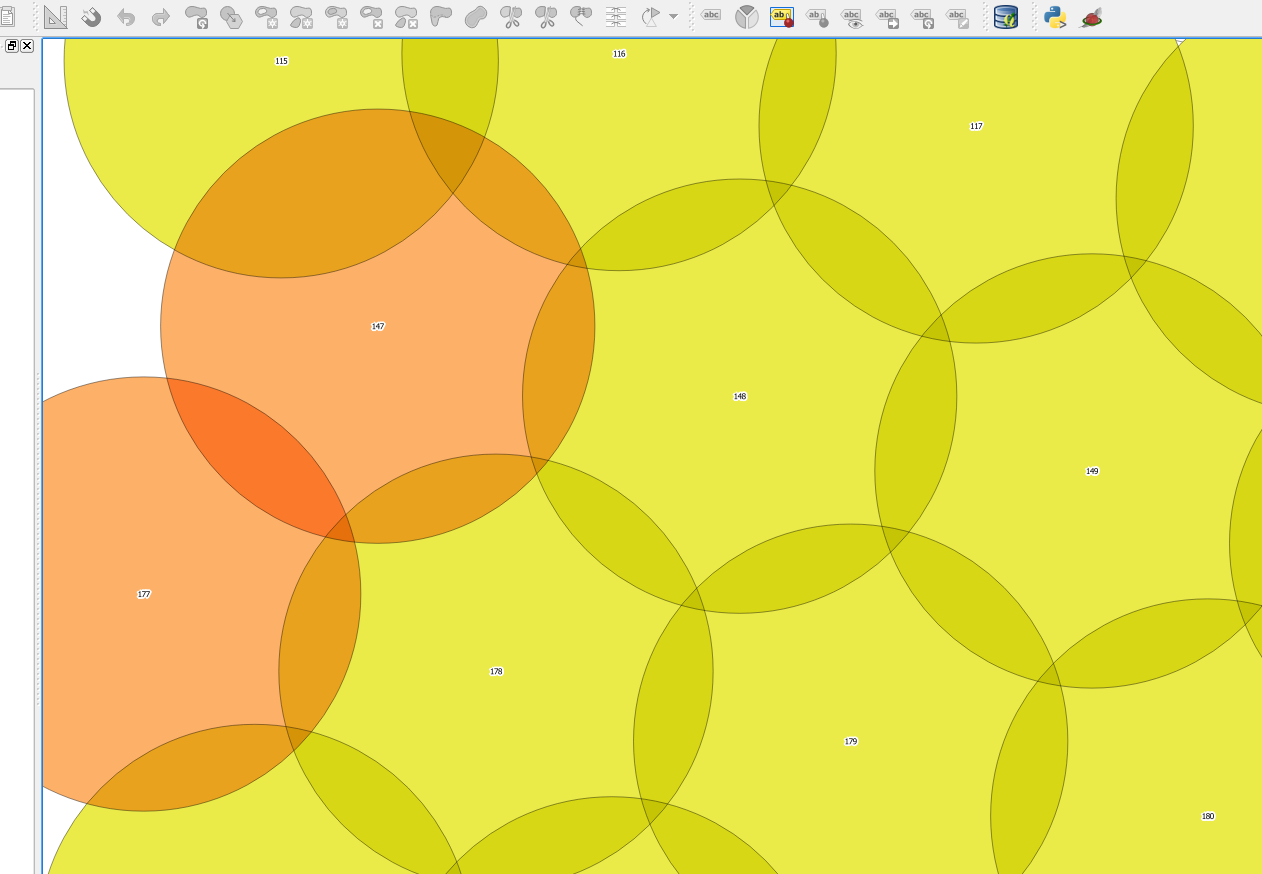Enable advanced digitizing tools ruler icon

(x=56, y=16)
